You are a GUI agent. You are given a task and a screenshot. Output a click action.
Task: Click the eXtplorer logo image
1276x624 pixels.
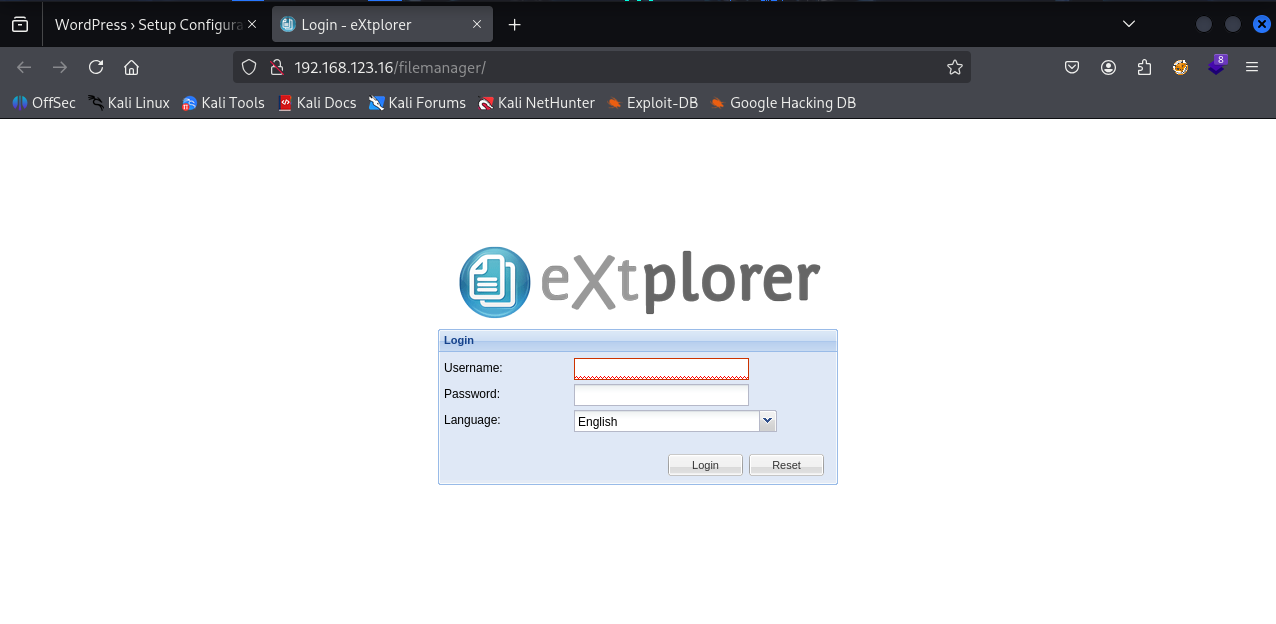click(x=638, y=282)
